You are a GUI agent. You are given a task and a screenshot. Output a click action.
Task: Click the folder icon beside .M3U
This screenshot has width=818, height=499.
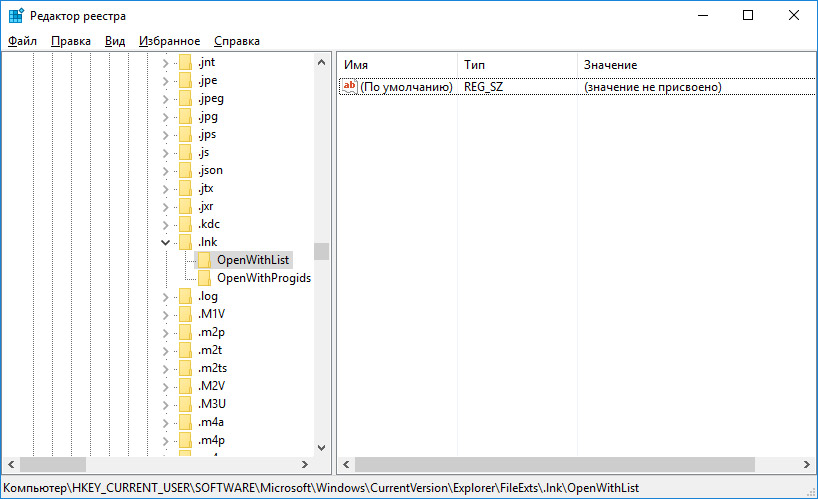coord(184,404)
